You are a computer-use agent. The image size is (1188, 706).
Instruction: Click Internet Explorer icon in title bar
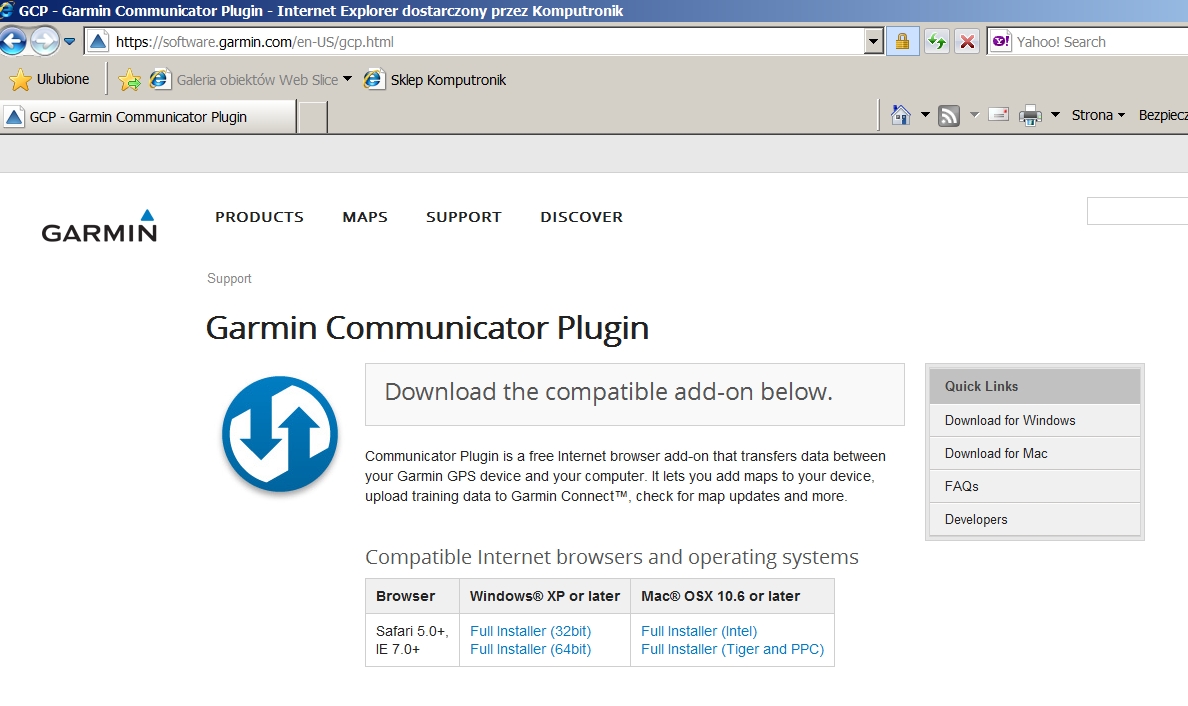pyautogui.click(x=7, y=10)
